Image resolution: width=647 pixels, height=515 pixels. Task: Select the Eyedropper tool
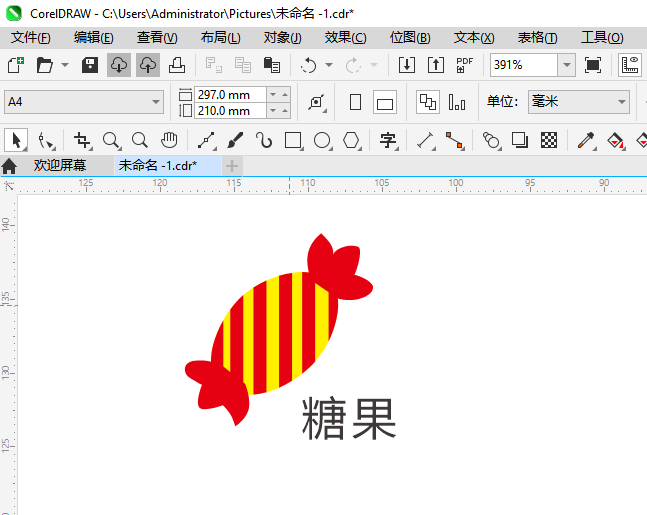(x=586, y=141)
